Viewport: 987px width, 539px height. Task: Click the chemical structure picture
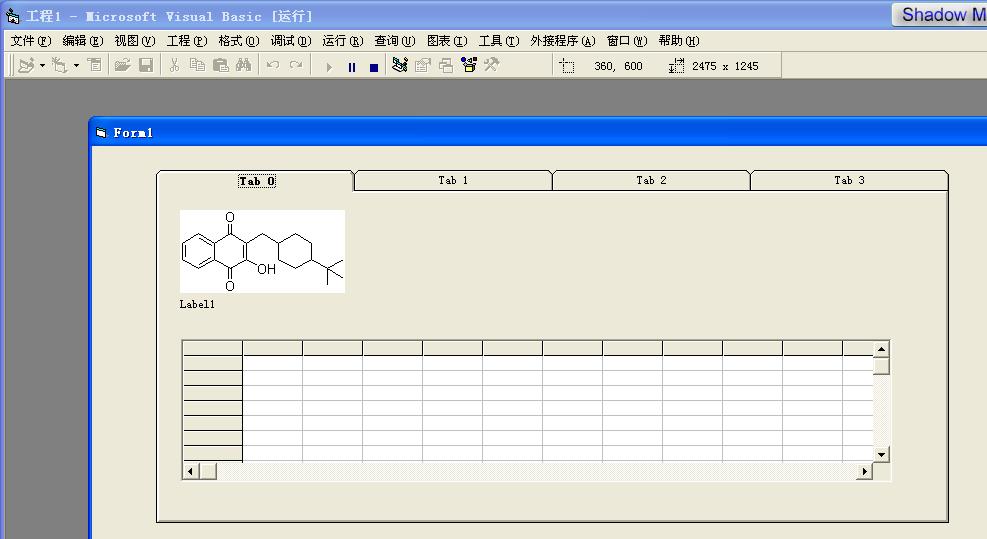262,251
